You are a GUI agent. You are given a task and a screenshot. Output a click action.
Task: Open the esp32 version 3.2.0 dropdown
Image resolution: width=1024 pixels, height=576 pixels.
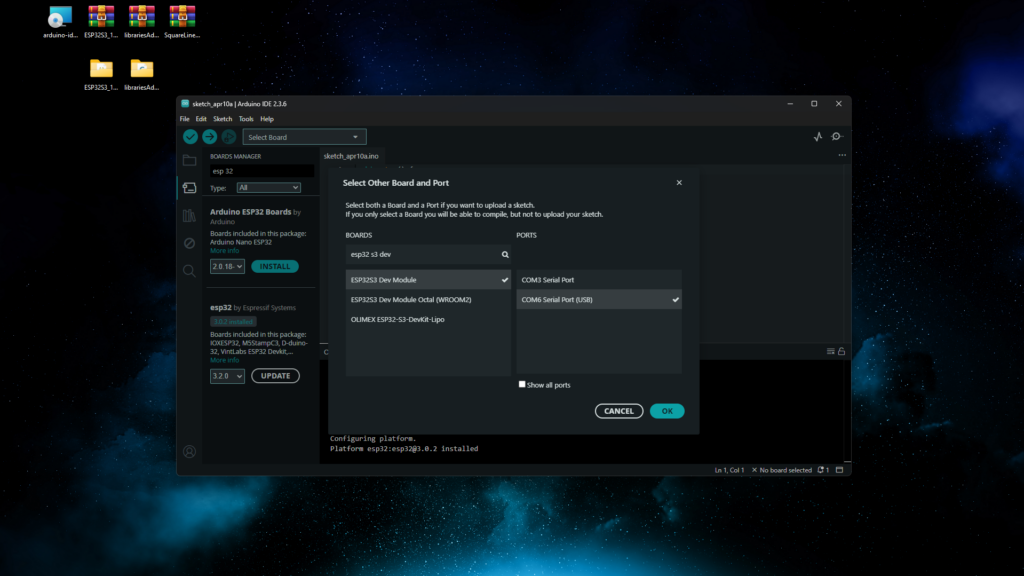(x=227, y=376)
